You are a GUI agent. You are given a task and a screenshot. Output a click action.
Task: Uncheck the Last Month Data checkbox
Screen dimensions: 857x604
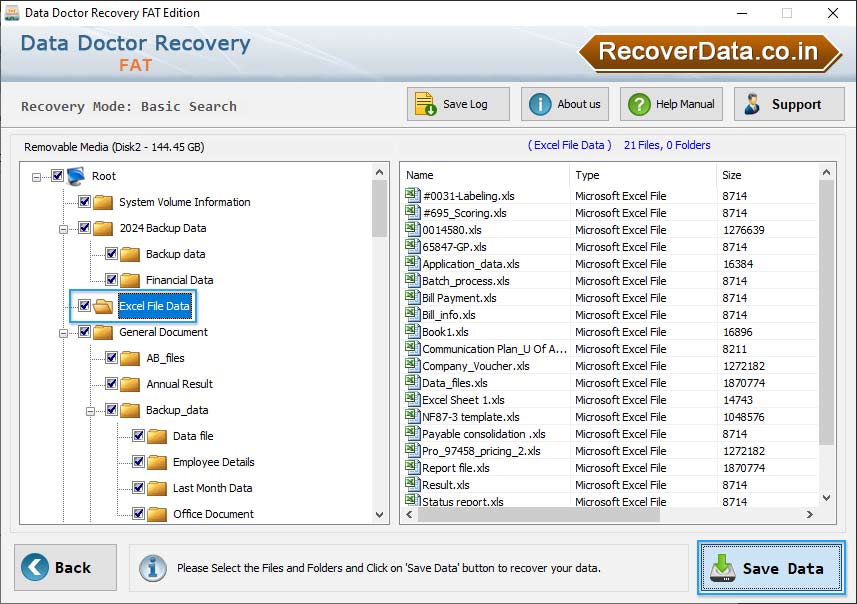tap(138, 488)
